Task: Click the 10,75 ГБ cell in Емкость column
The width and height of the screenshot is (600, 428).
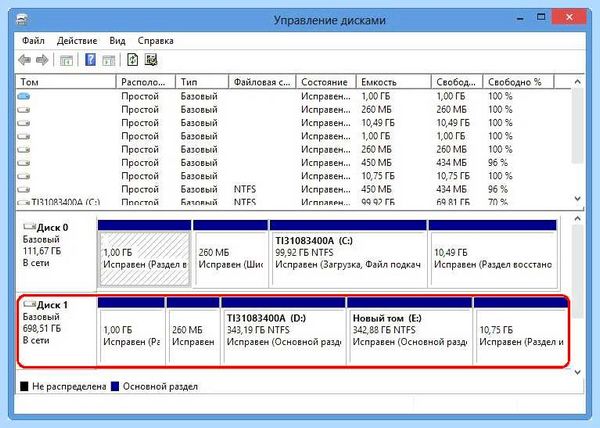Action: coord(378,176)
